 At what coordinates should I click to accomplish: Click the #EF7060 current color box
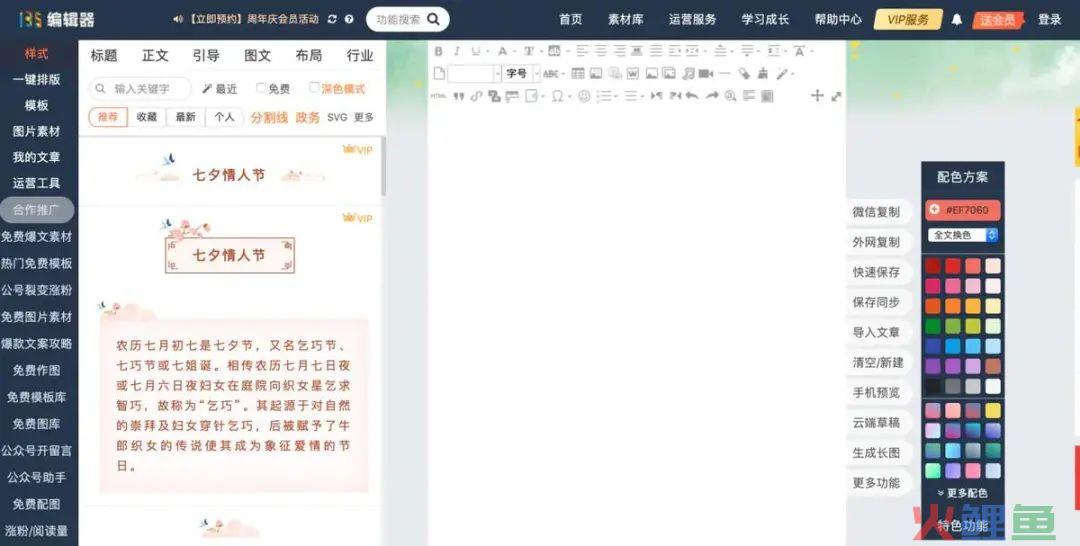point(962,209)
